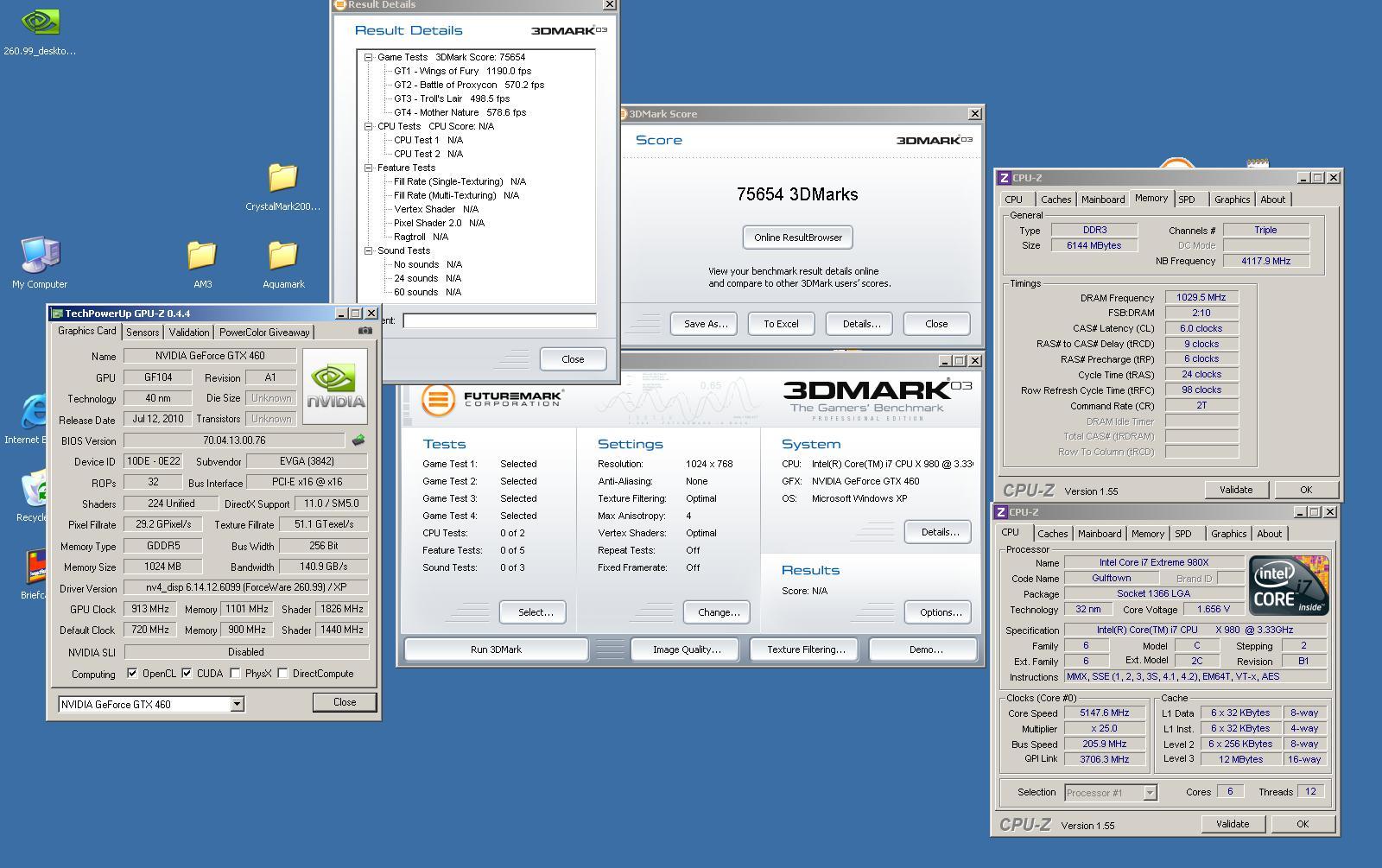This screenshot has height=868, width=1382.
Task: Click the DRAM Frequency value 1029.5 MHz
Action: coord(1201,297)
